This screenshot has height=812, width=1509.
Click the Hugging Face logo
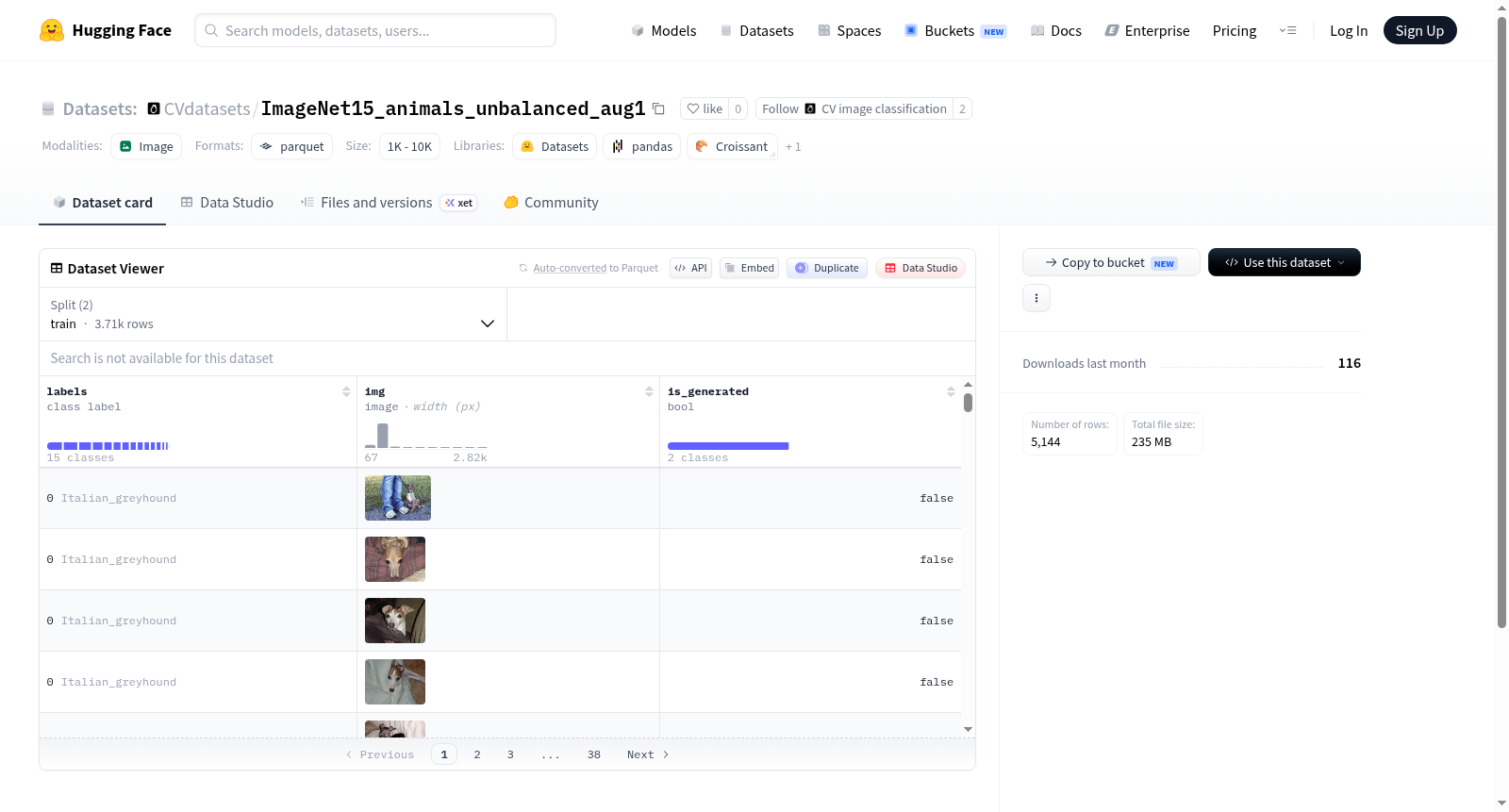coord(106,30)
